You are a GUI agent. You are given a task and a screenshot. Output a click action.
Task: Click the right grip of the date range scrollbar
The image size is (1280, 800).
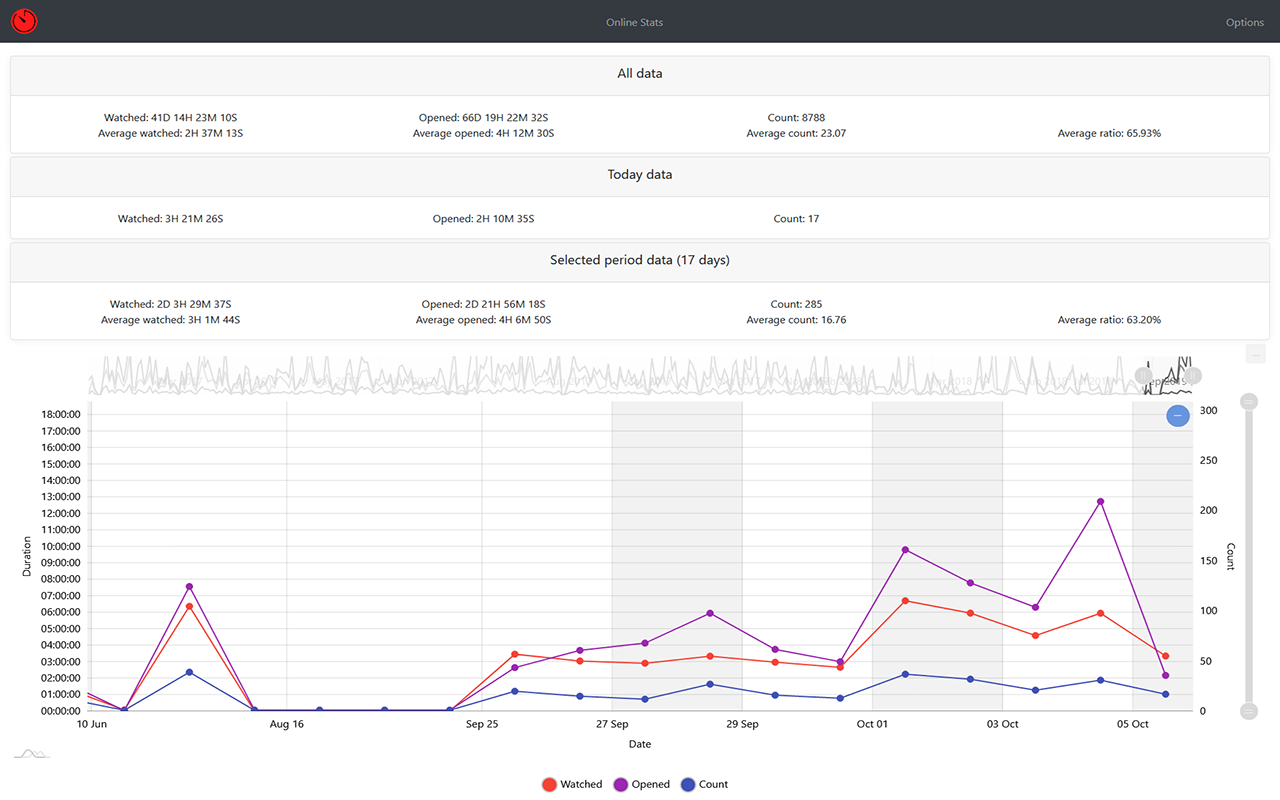(x=1193, y=376)
